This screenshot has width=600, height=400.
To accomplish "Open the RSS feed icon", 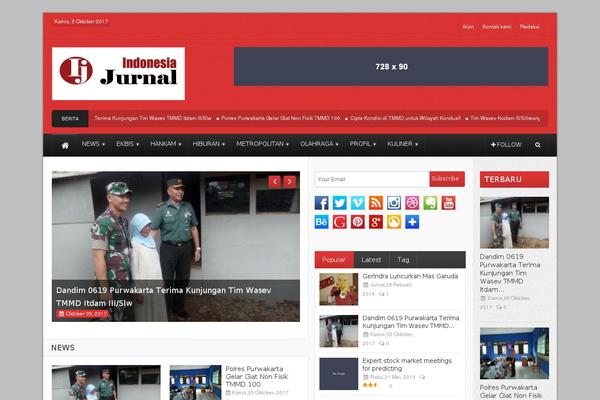I will (x=376, y=203).
